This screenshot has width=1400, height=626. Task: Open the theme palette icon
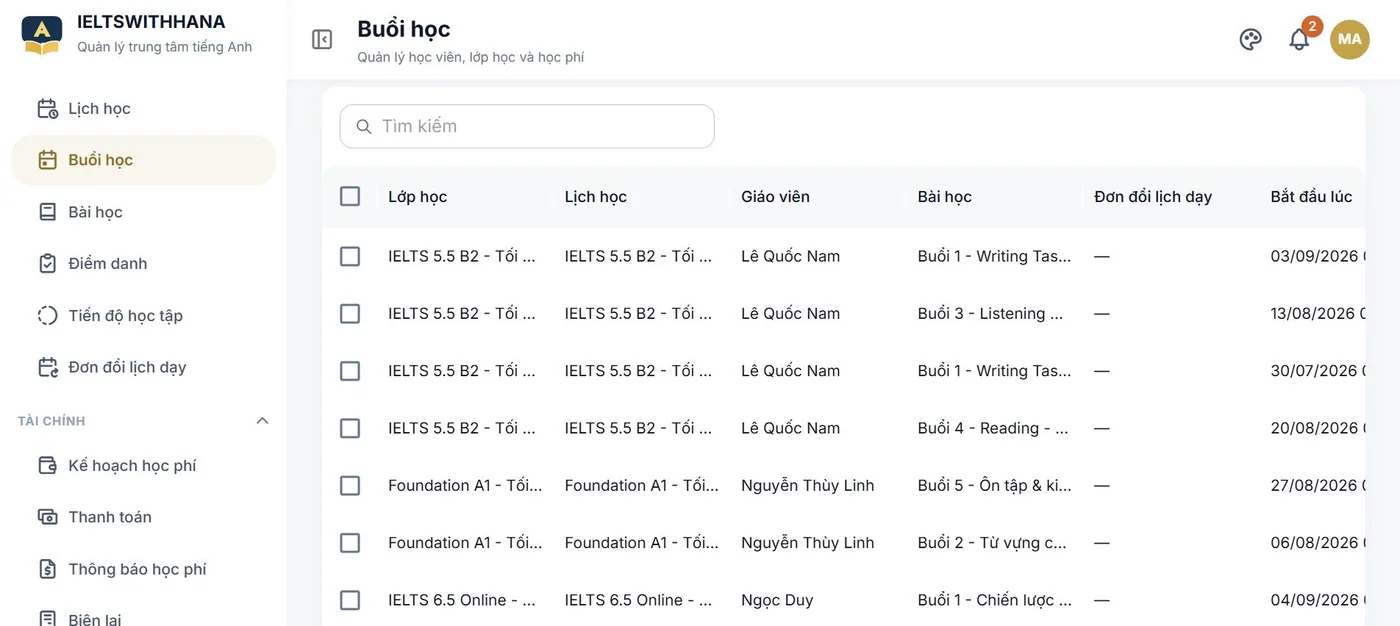[1250, 39]
